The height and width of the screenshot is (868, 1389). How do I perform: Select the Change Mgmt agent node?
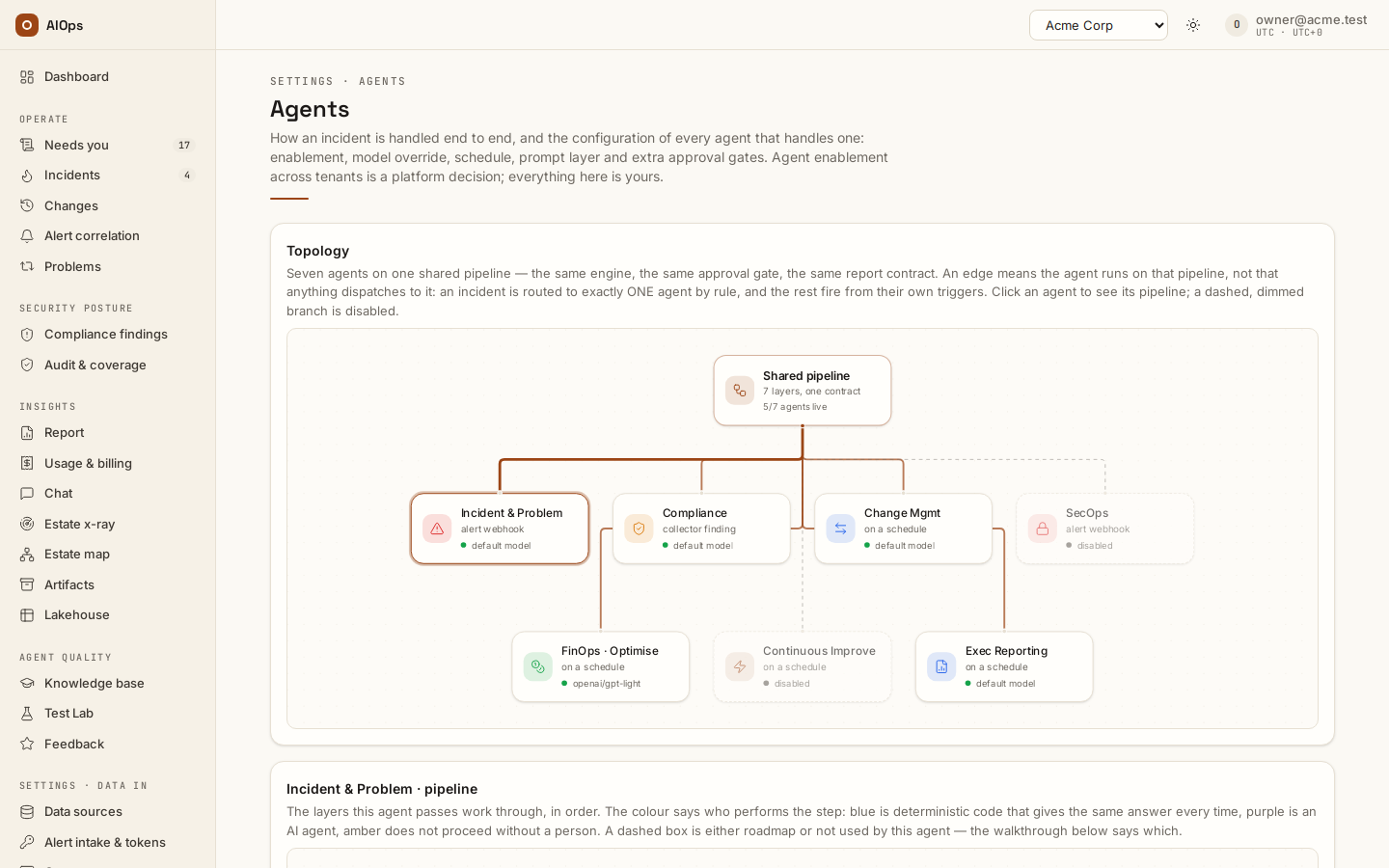[903, 529]
